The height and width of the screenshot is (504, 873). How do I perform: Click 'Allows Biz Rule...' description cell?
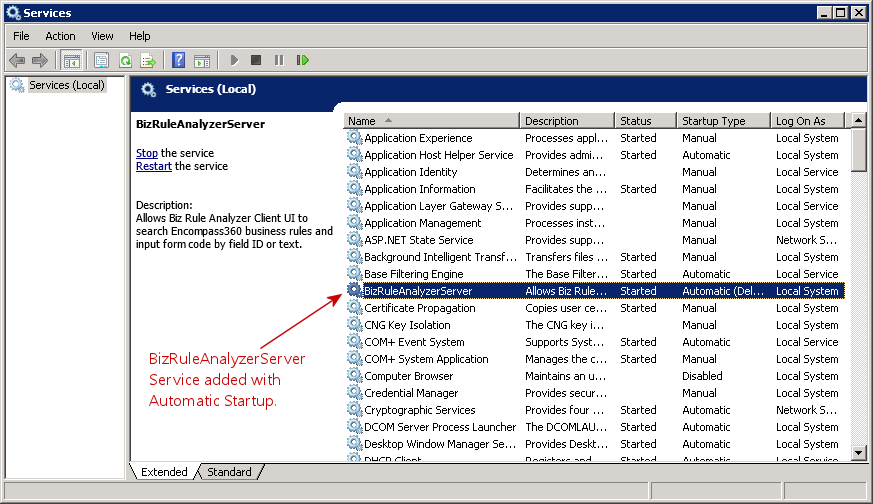pyautogui.click(x=566, y=291)
